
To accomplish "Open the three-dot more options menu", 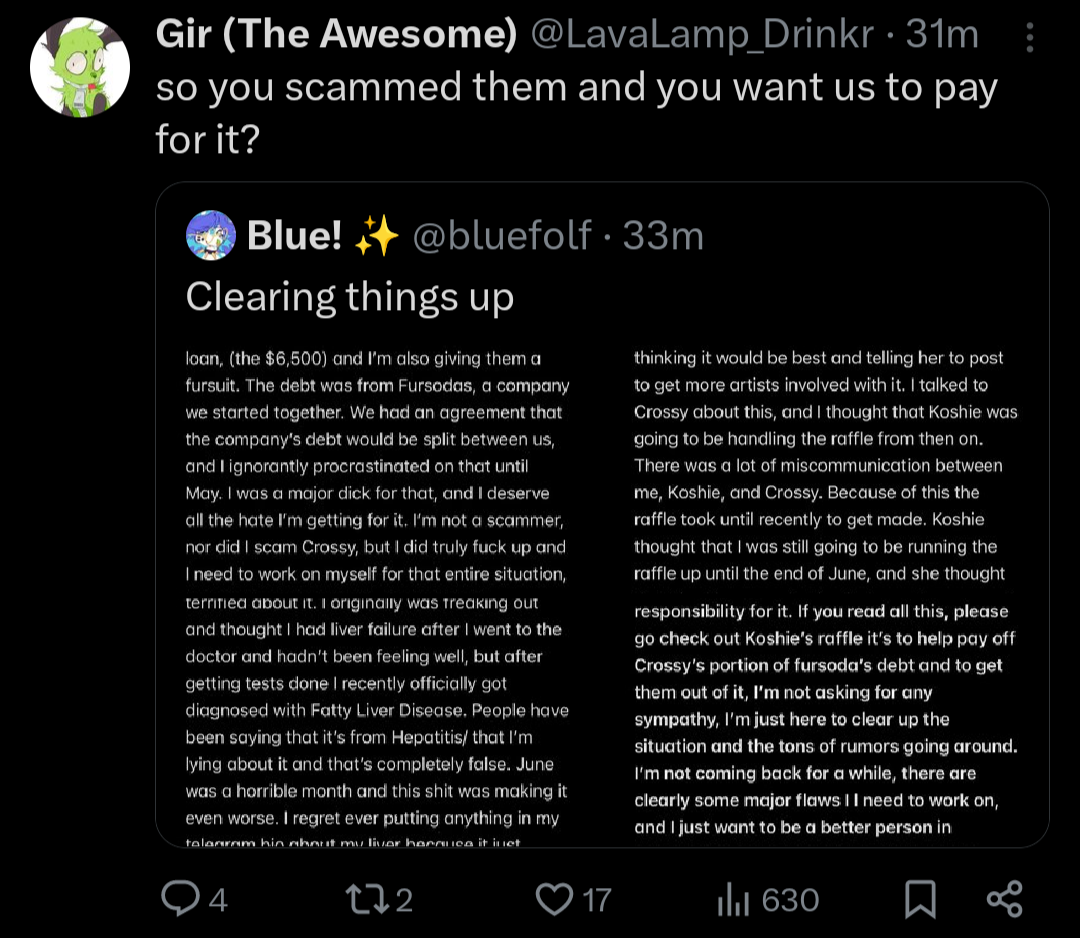I will 1030,37.
